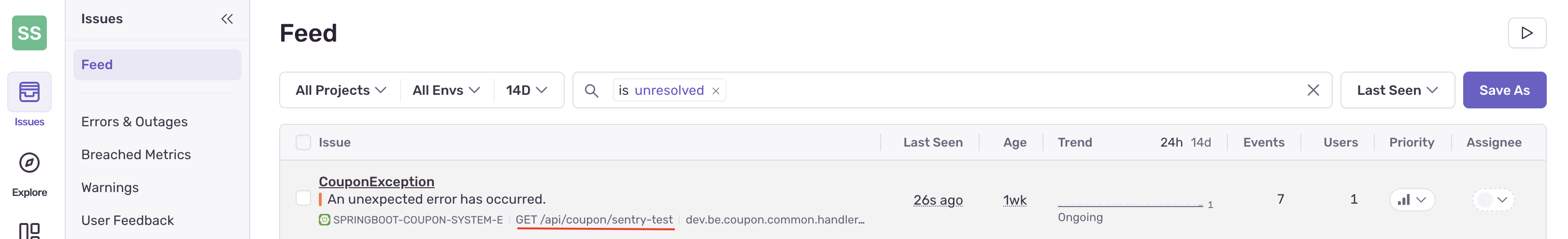Open the Issues section icon in sidebar
Image resolution: width=1568 pixels, height=239 pixels.
click(29, 92)
